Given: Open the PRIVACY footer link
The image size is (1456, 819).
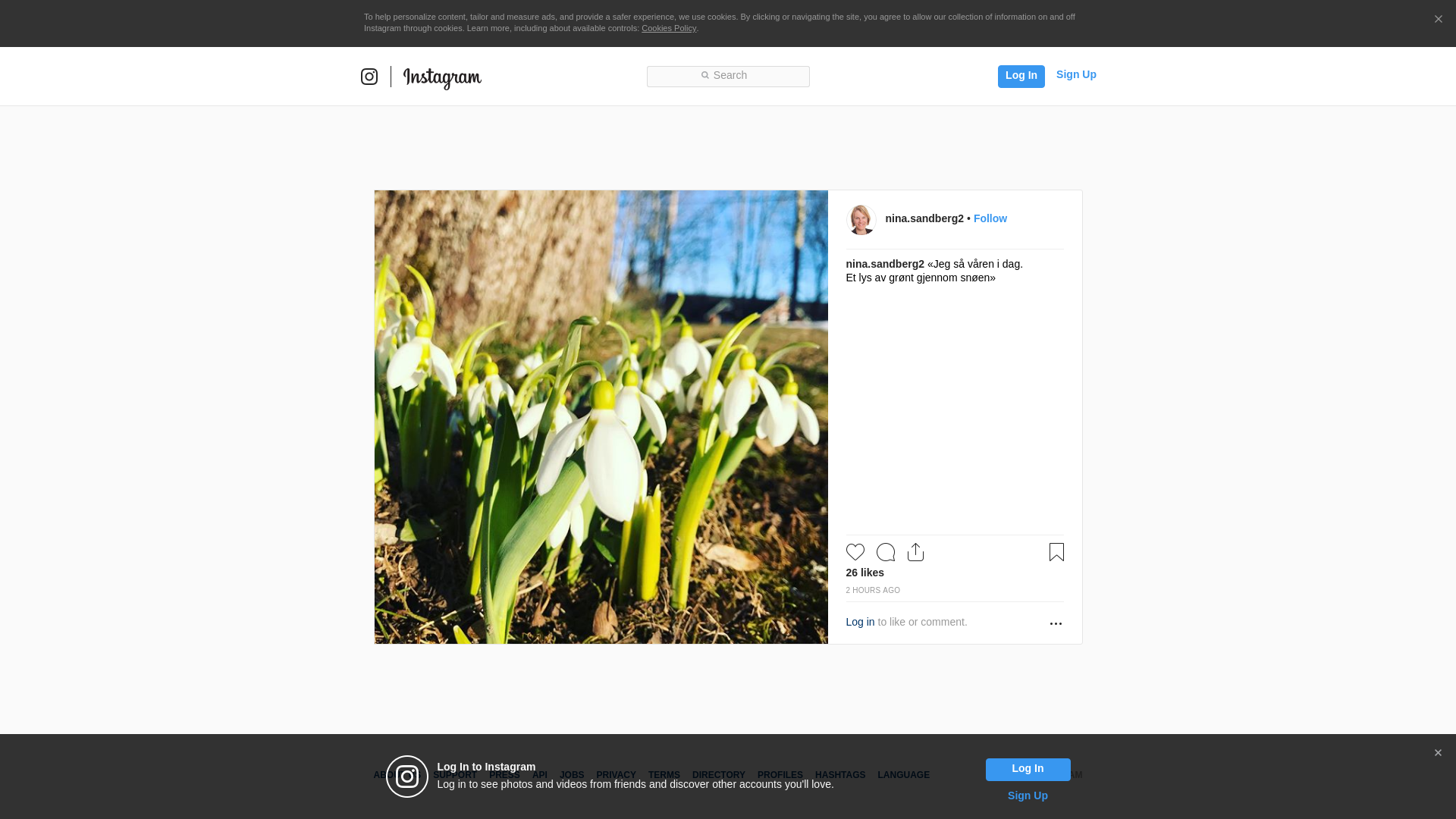Looking at the screenshot, I should pyautogui.click(x=616, y=775).
